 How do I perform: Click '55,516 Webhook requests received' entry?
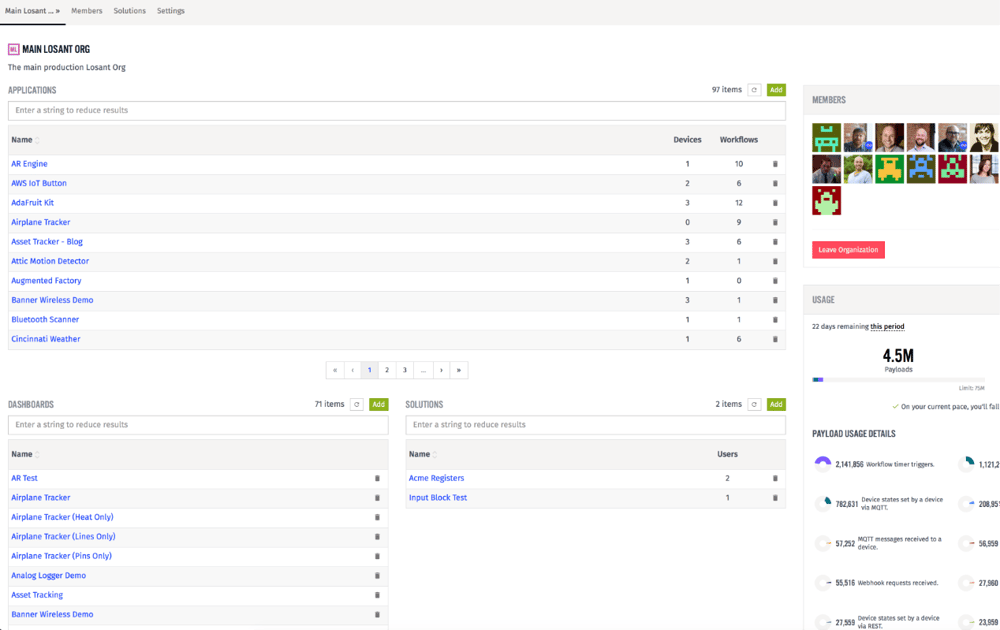tap(878, 583)
